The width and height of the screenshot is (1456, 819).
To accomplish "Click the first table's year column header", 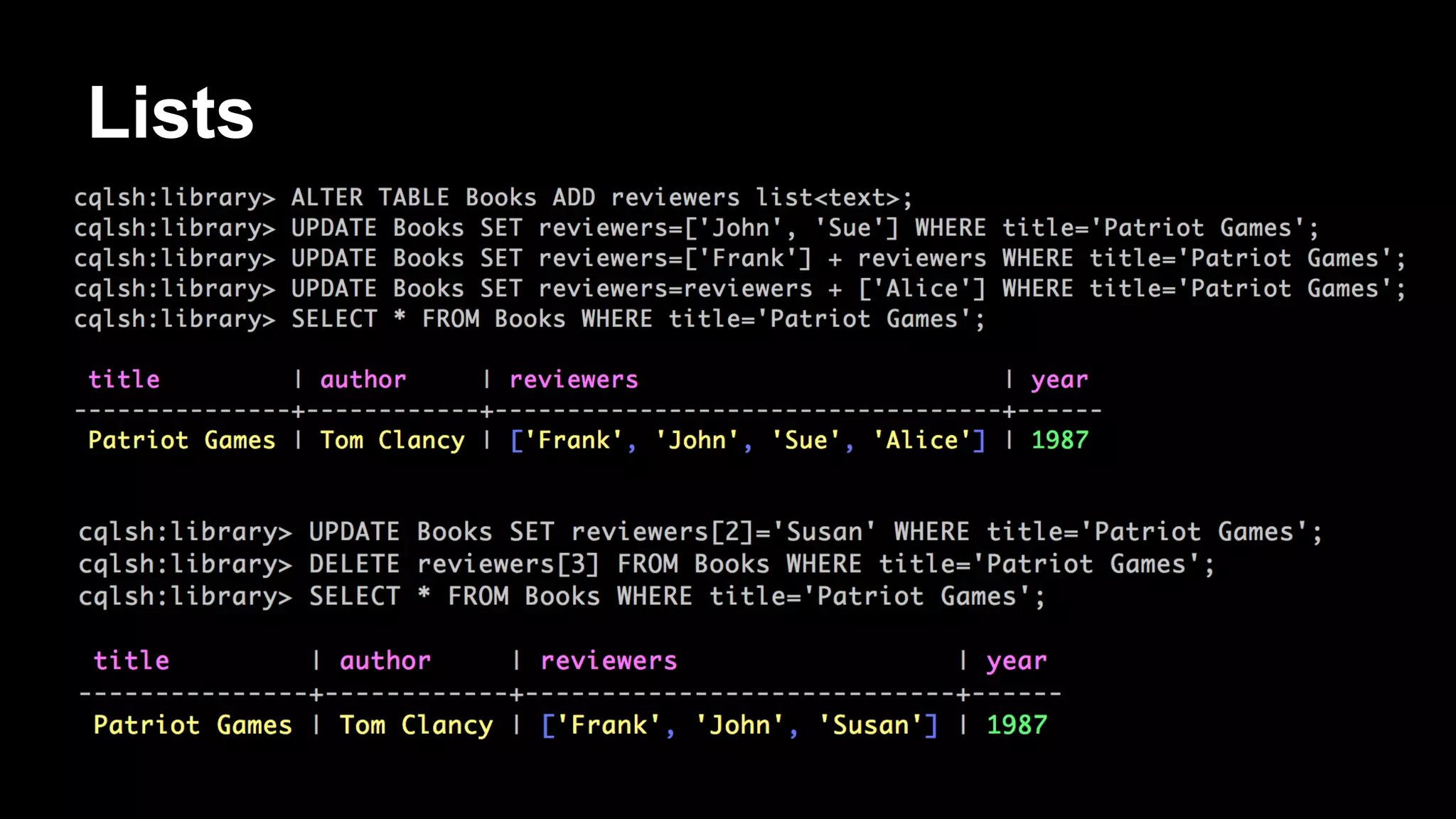I will pos(1059,380).
